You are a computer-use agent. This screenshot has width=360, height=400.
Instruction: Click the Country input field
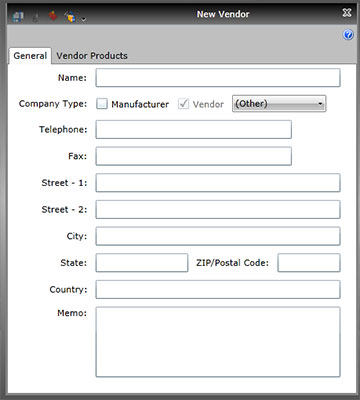pos(218,289)
